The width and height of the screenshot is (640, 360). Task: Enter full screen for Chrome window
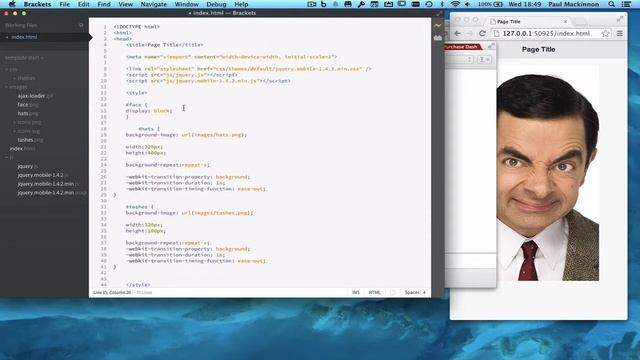tap(620, 19)
